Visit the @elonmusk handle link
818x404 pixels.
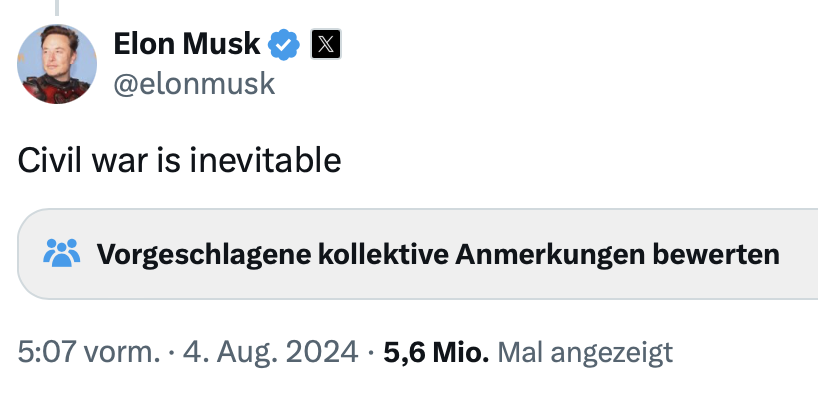click(194, 84)
